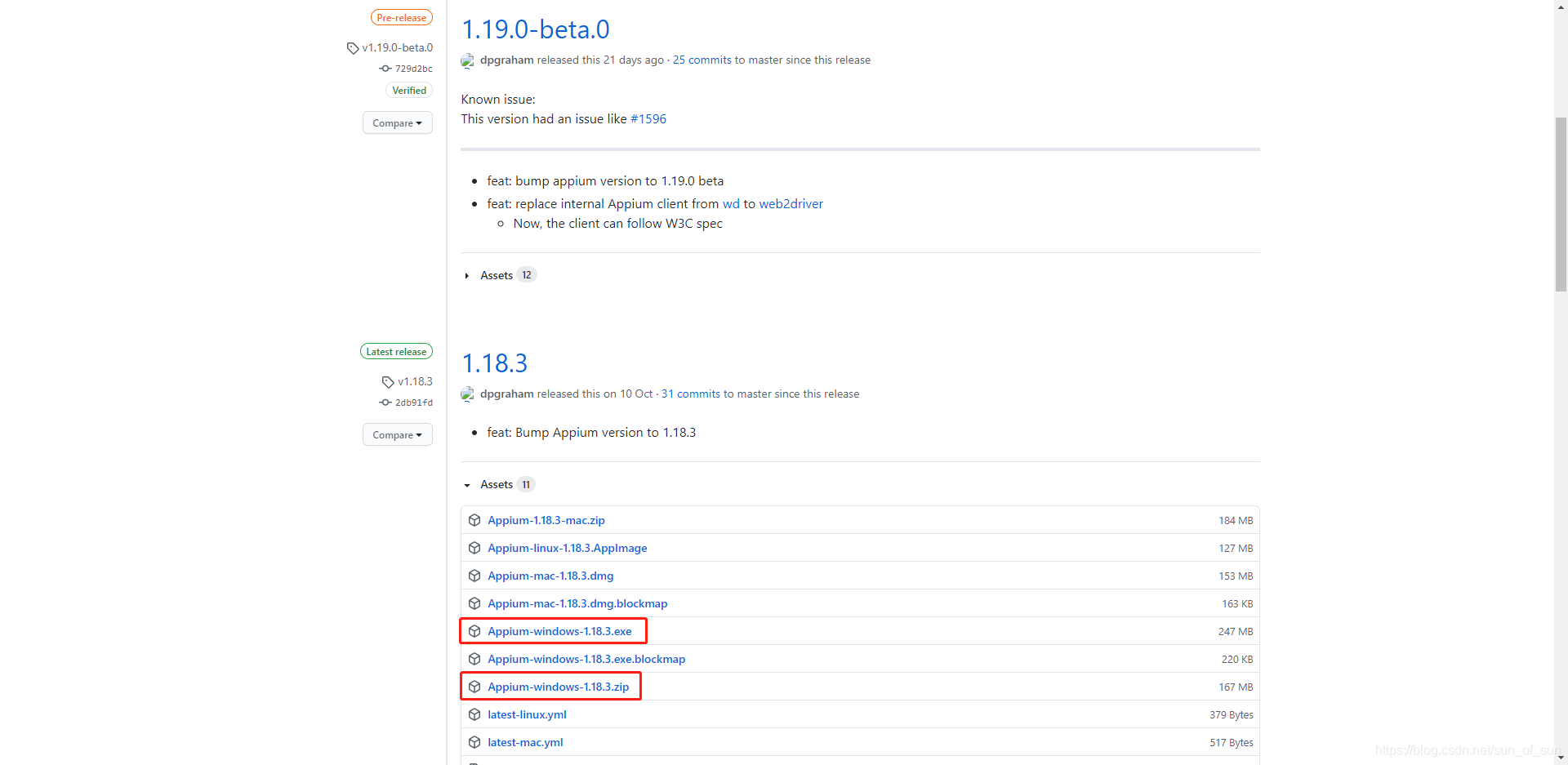Click v1.18.3 tag link
1568x765 pixels.
[x=415, y=382]
